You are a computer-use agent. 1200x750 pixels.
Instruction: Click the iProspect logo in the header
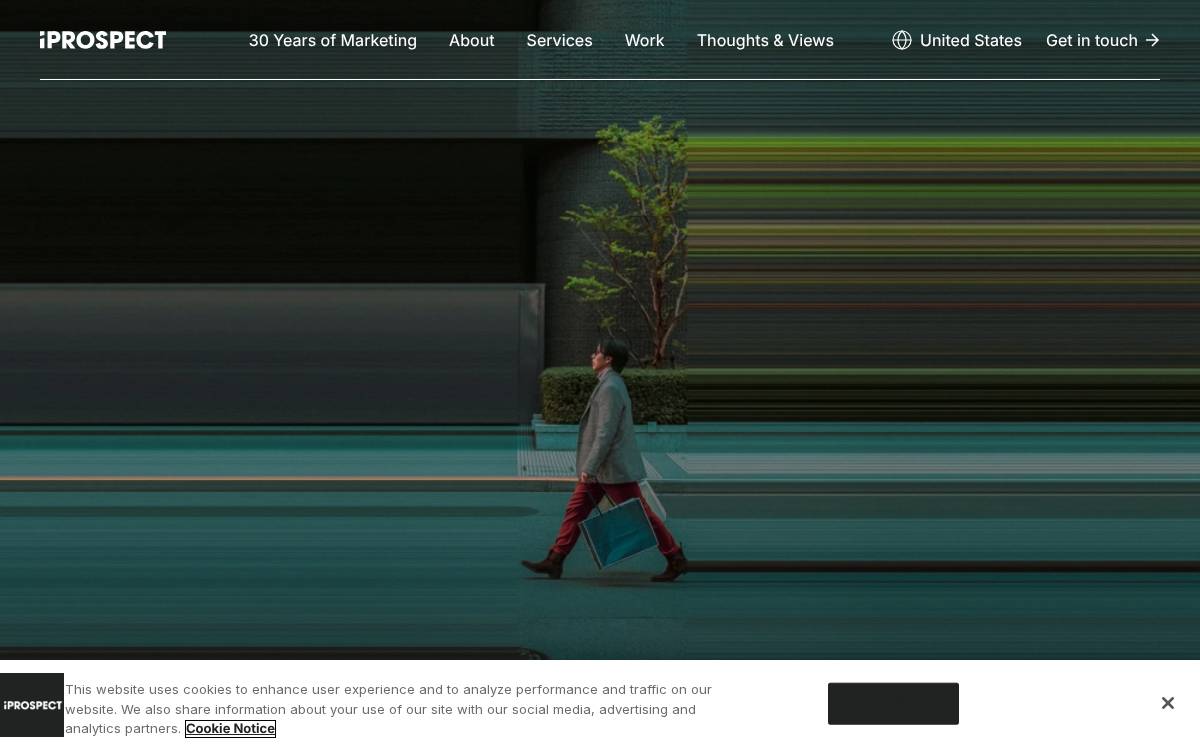pos(103,40)
